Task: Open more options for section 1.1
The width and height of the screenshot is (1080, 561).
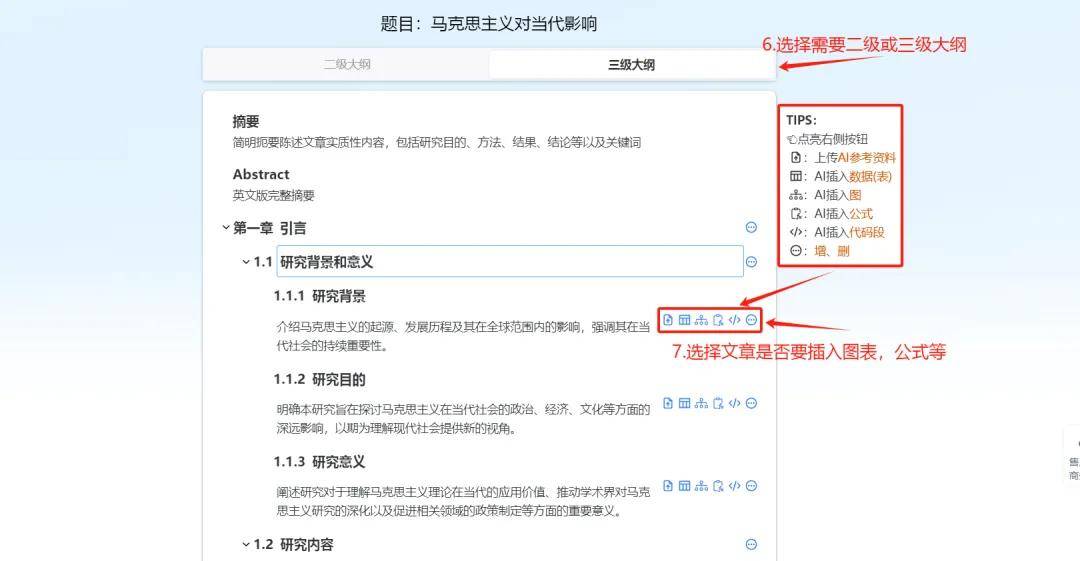Action: 751,262
